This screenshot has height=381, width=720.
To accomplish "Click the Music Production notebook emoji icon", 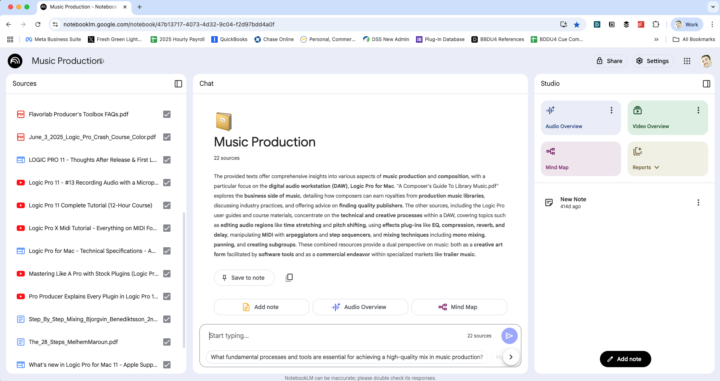I will (224, 121).
